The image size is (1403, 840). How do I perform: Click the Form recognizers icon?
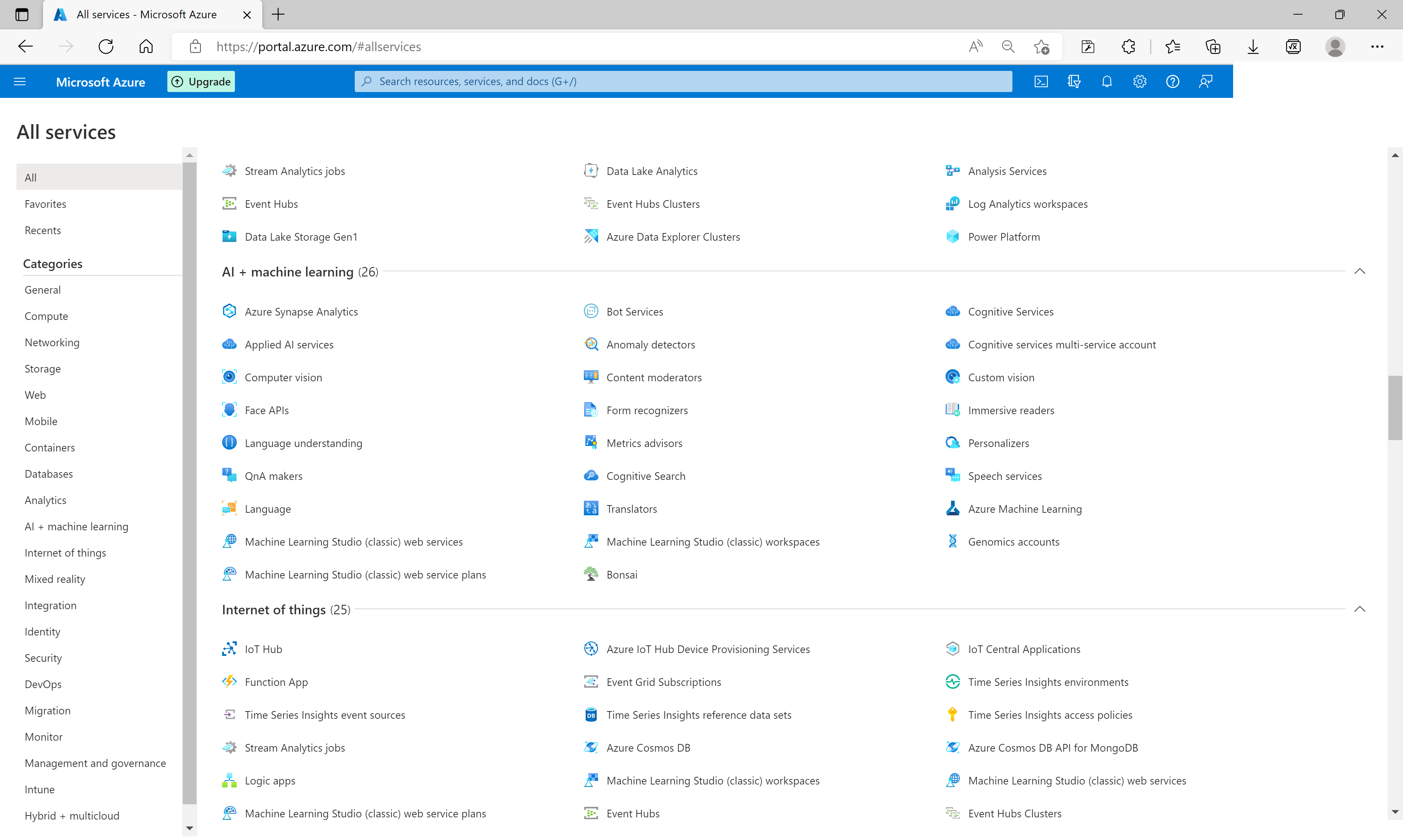(x=590, y=410)
